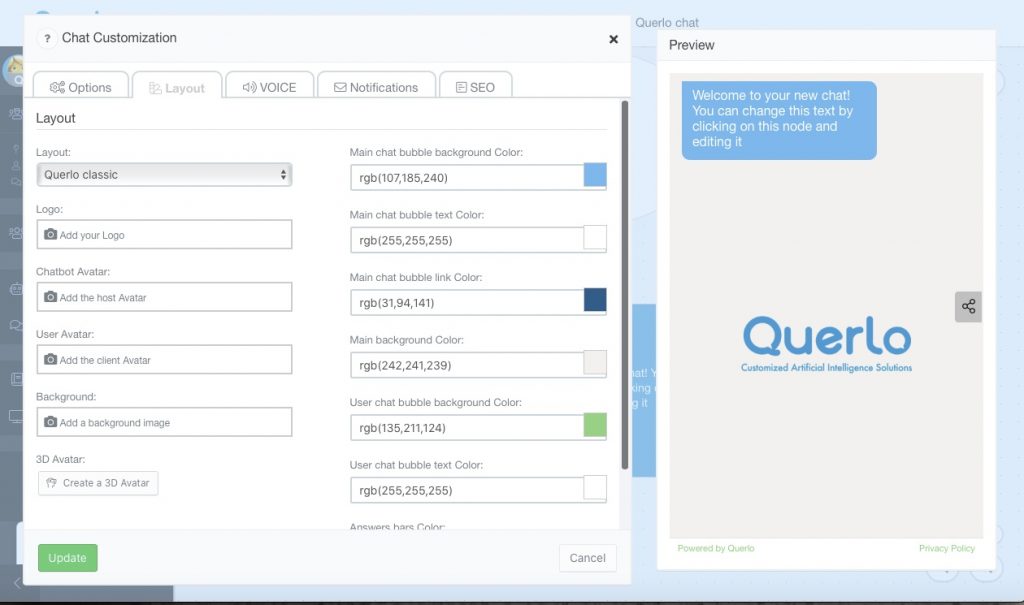Click the User Avatar: label

pos(65,335)
